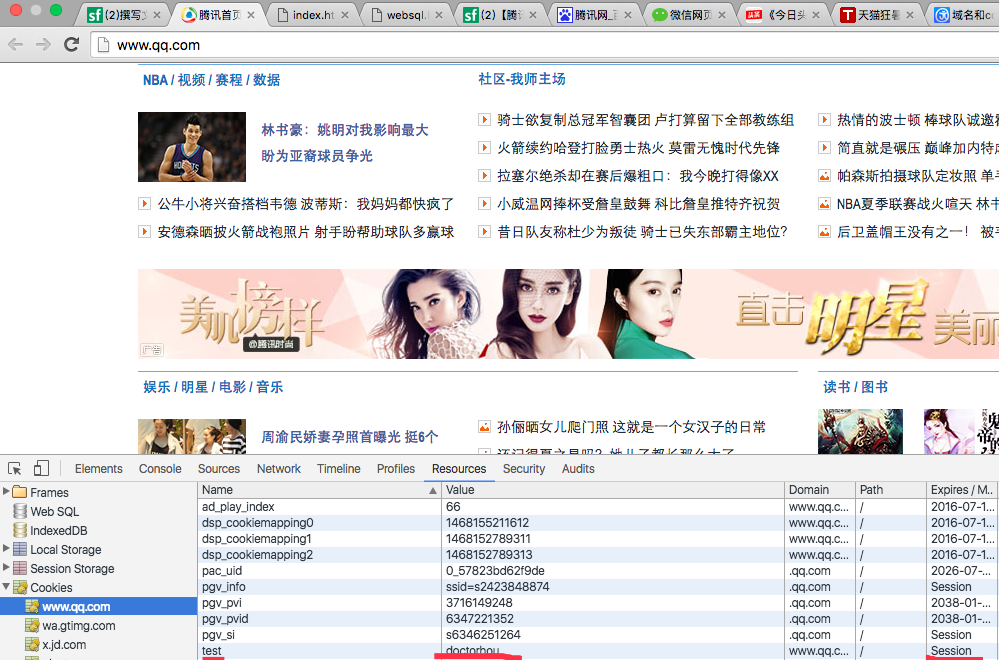This screenshot has width=999, height=660.
Task: Click the browser back arrow
Action: pyautogui.click(x=15, y=45)
